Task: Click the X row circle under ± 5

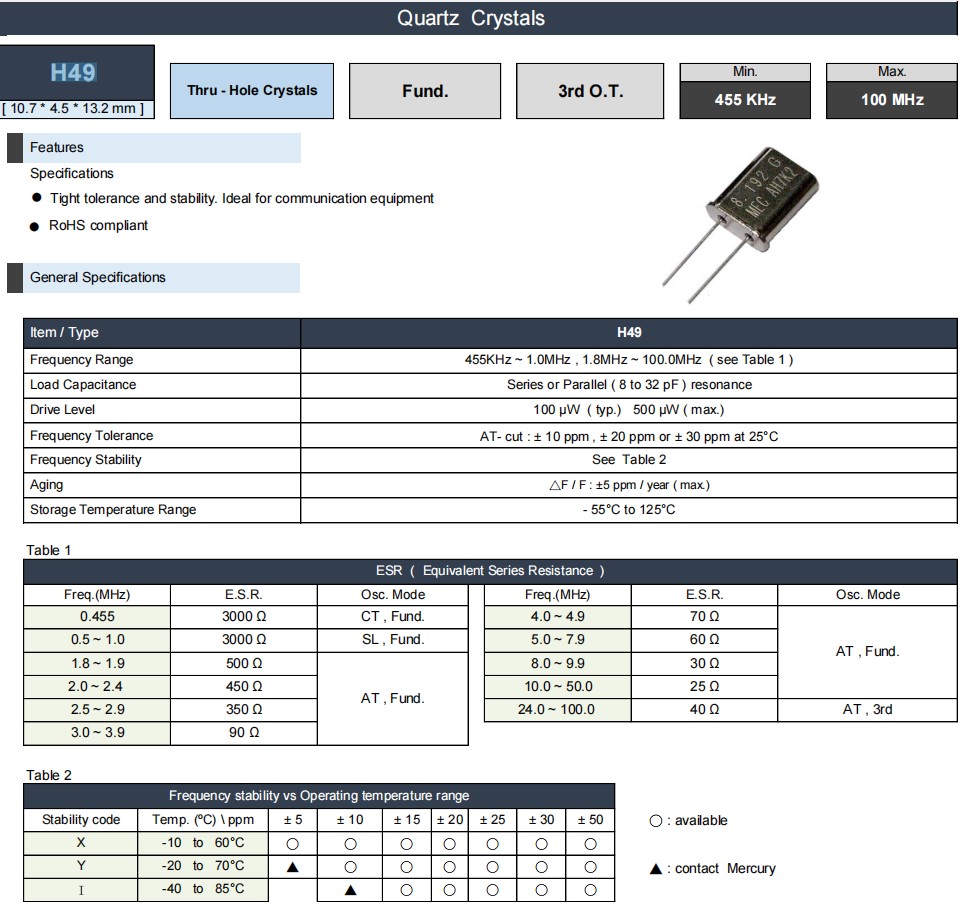Action: click(293, 843)
